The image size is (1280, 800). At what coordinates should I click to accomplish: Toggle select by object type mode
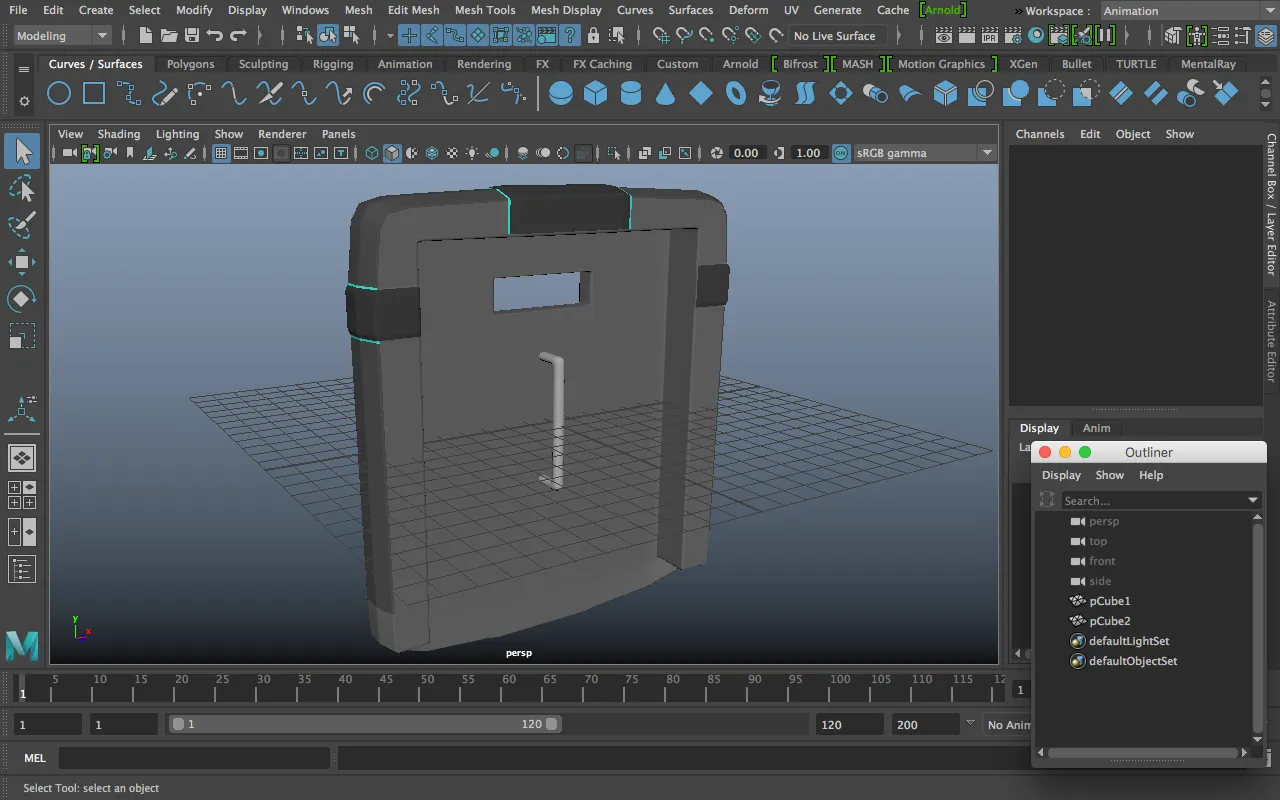[328, 36]
